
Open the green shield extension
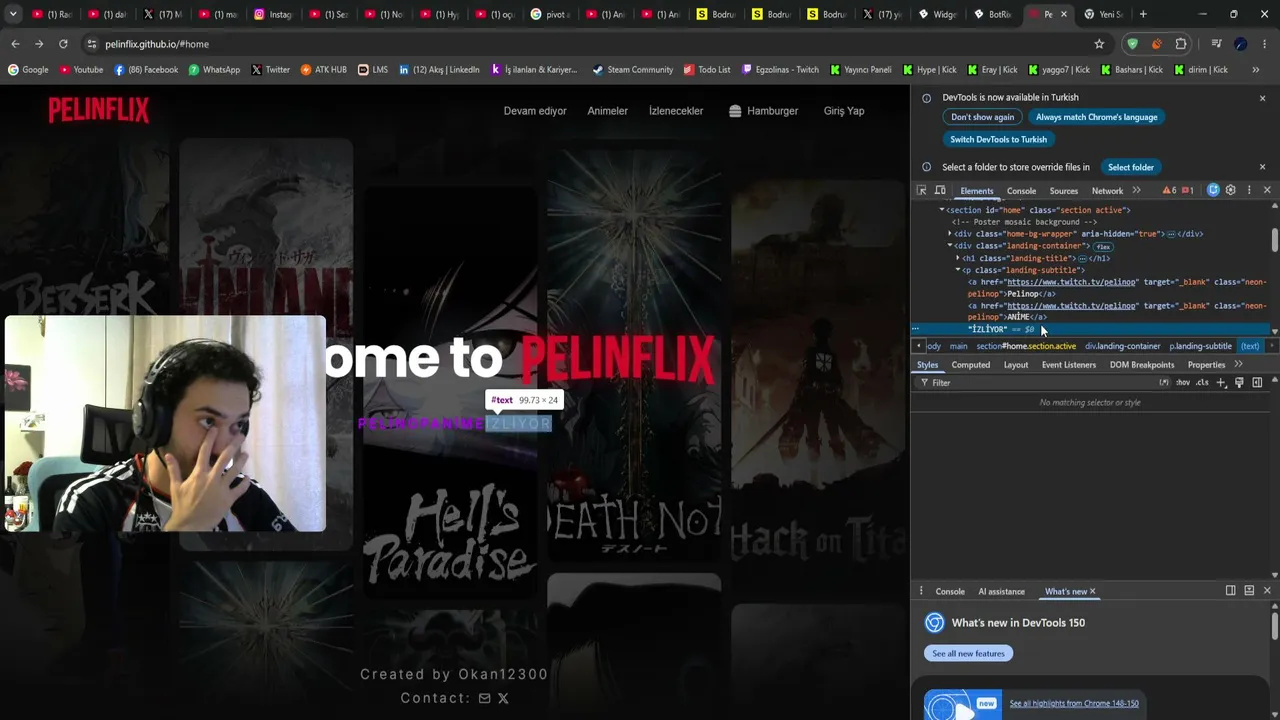pyautogui.click(x=1132, y=44)
